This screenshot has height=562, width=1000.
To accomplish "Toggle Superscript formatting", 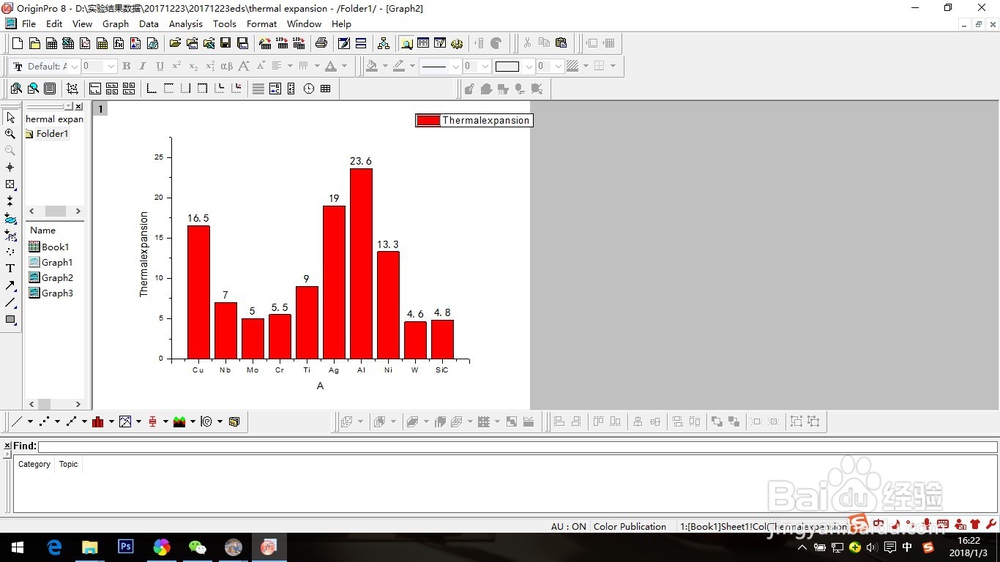I will pos(177,66).
